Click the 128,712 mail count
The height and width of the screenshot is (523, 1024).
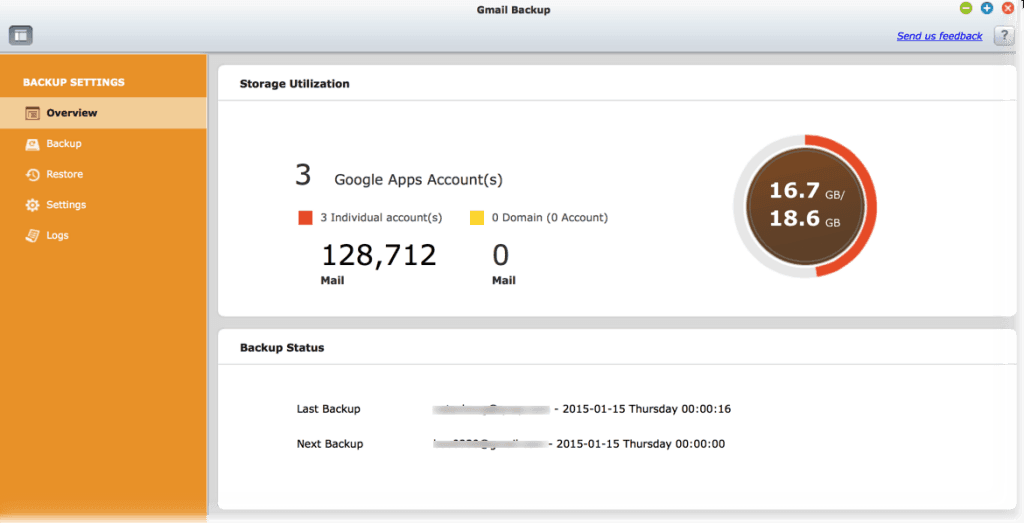tap(379, 255)
